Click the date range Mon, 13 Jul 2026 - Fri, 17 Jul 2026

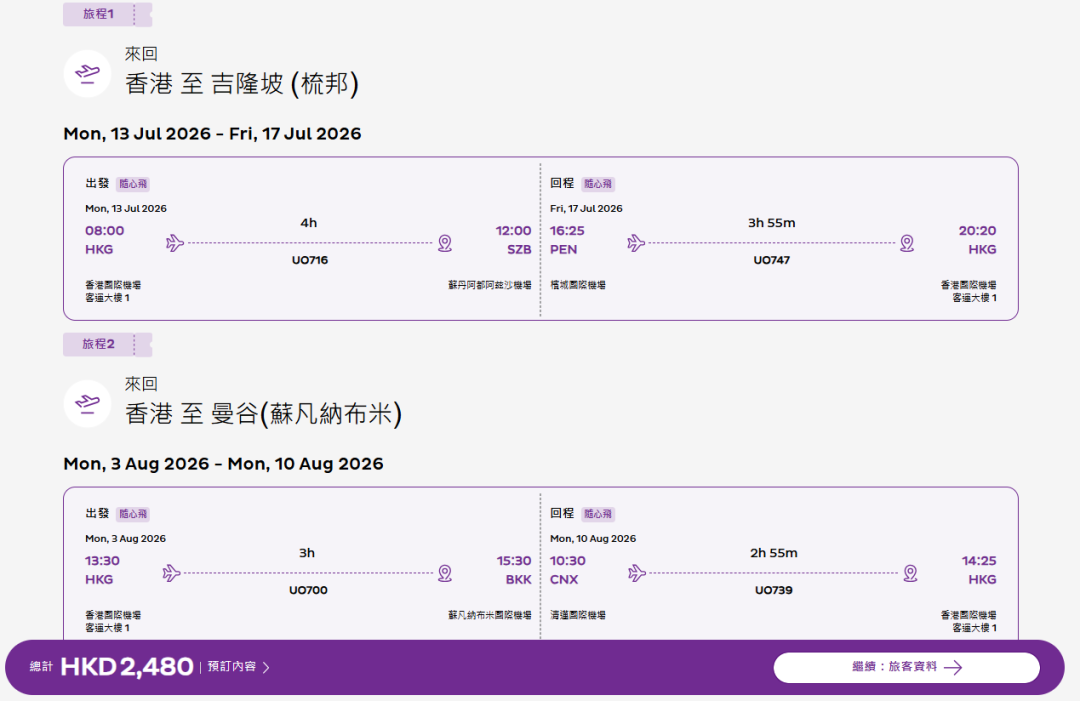(212, 134)
